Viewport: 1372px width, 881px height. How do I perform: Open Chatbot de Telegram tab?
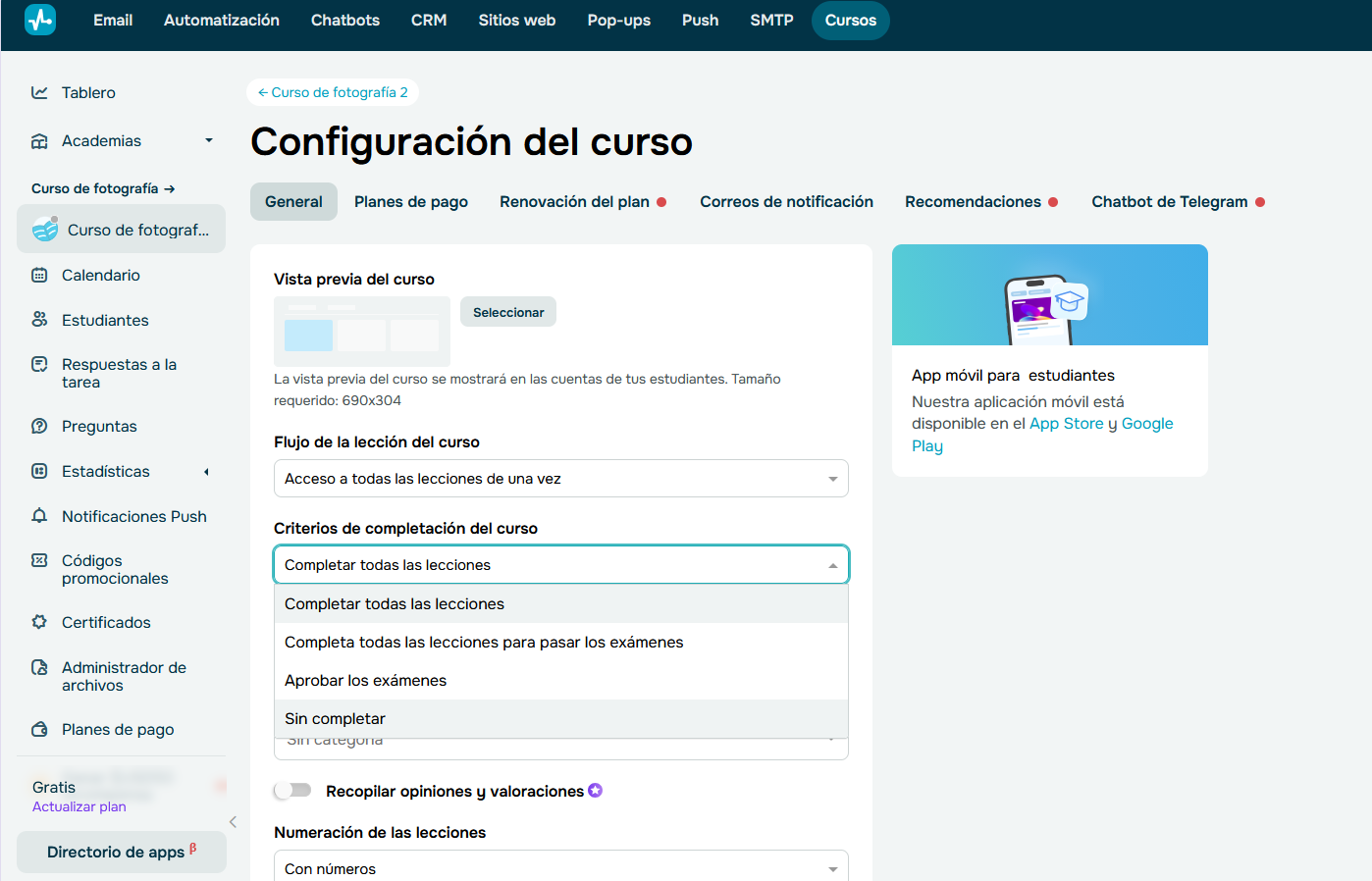[1178, 202]
